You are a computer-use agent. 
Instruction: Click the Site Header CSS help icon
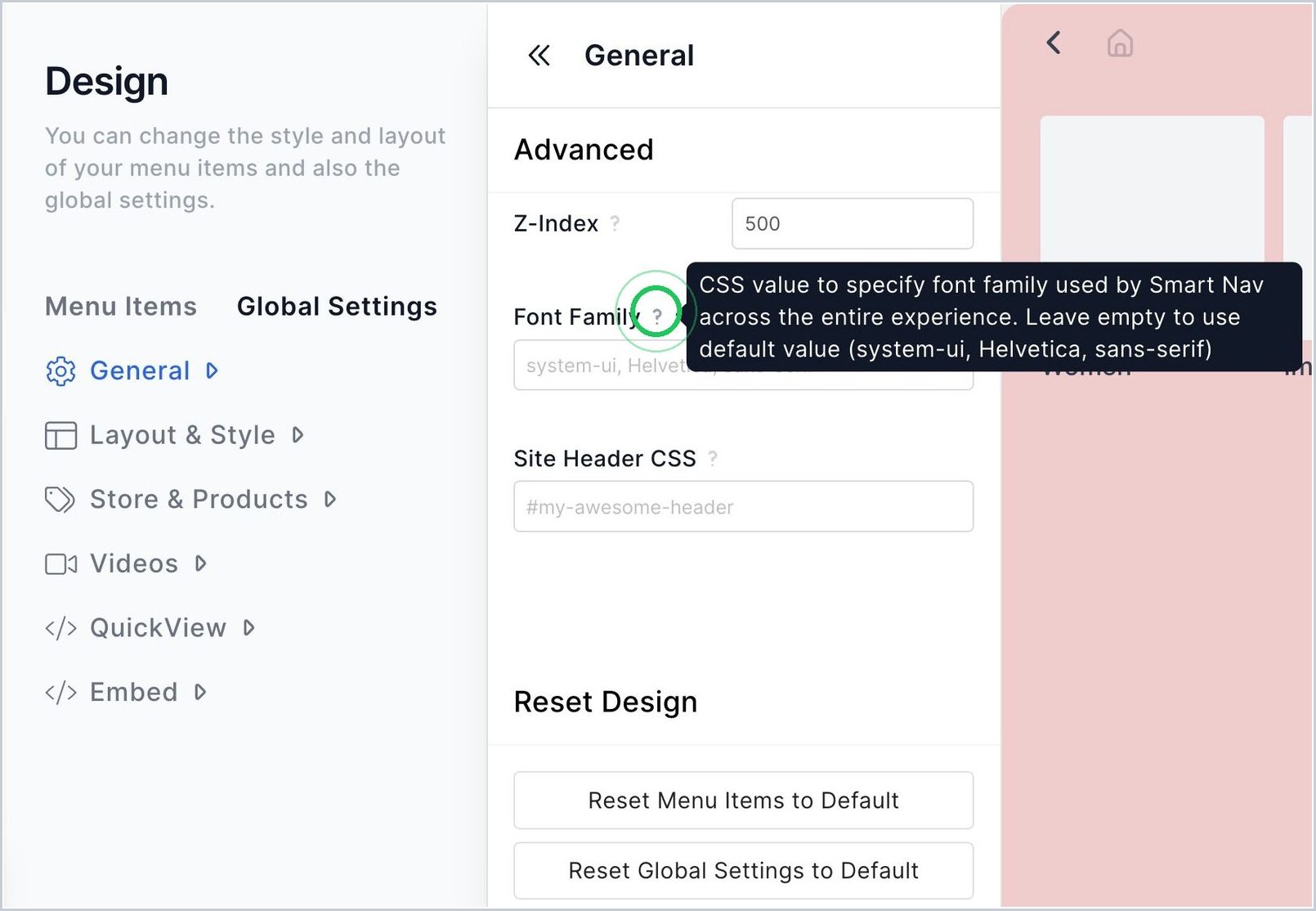(713, 459)
